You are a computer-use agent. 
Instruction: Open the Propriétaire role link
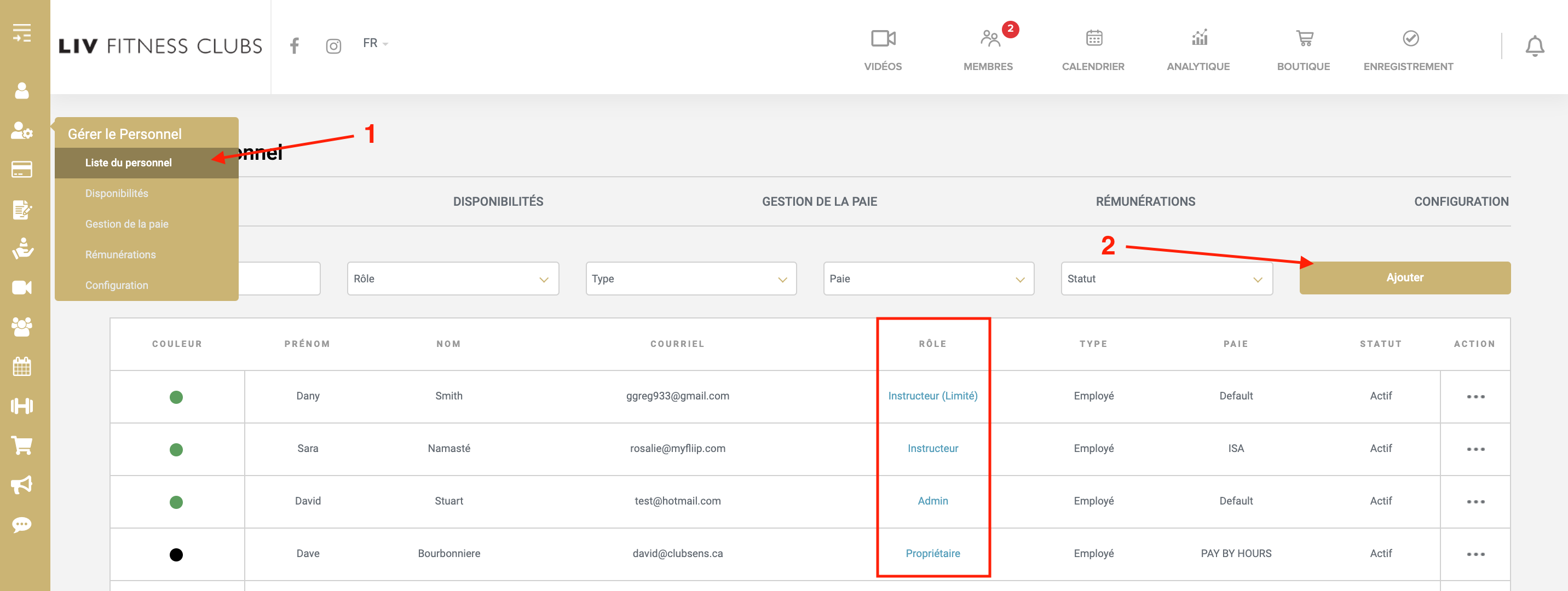(x=932, y=553)
